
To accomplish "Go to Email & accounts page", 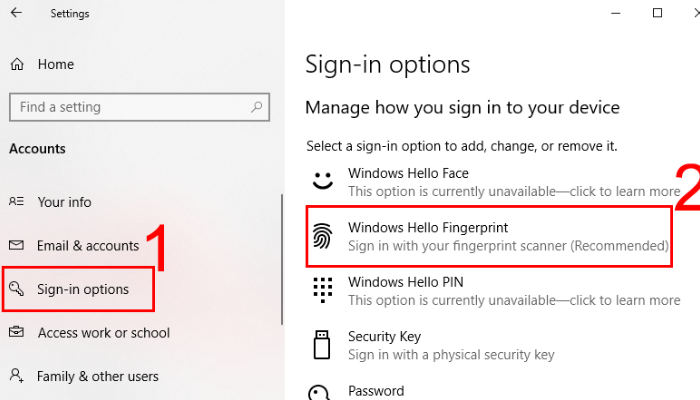I will coord(88,246).
